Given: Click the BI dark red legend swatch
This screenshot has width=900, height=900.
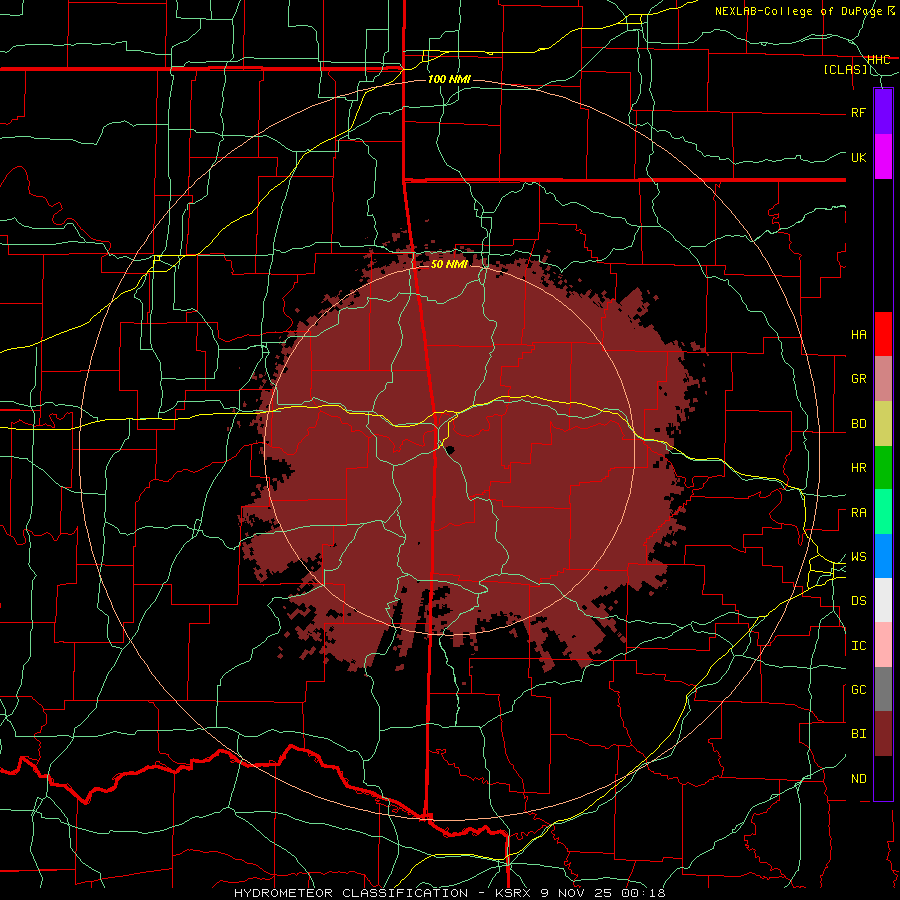Looking at the screenshot, I should pyautogui.click(x=883, y=734).
